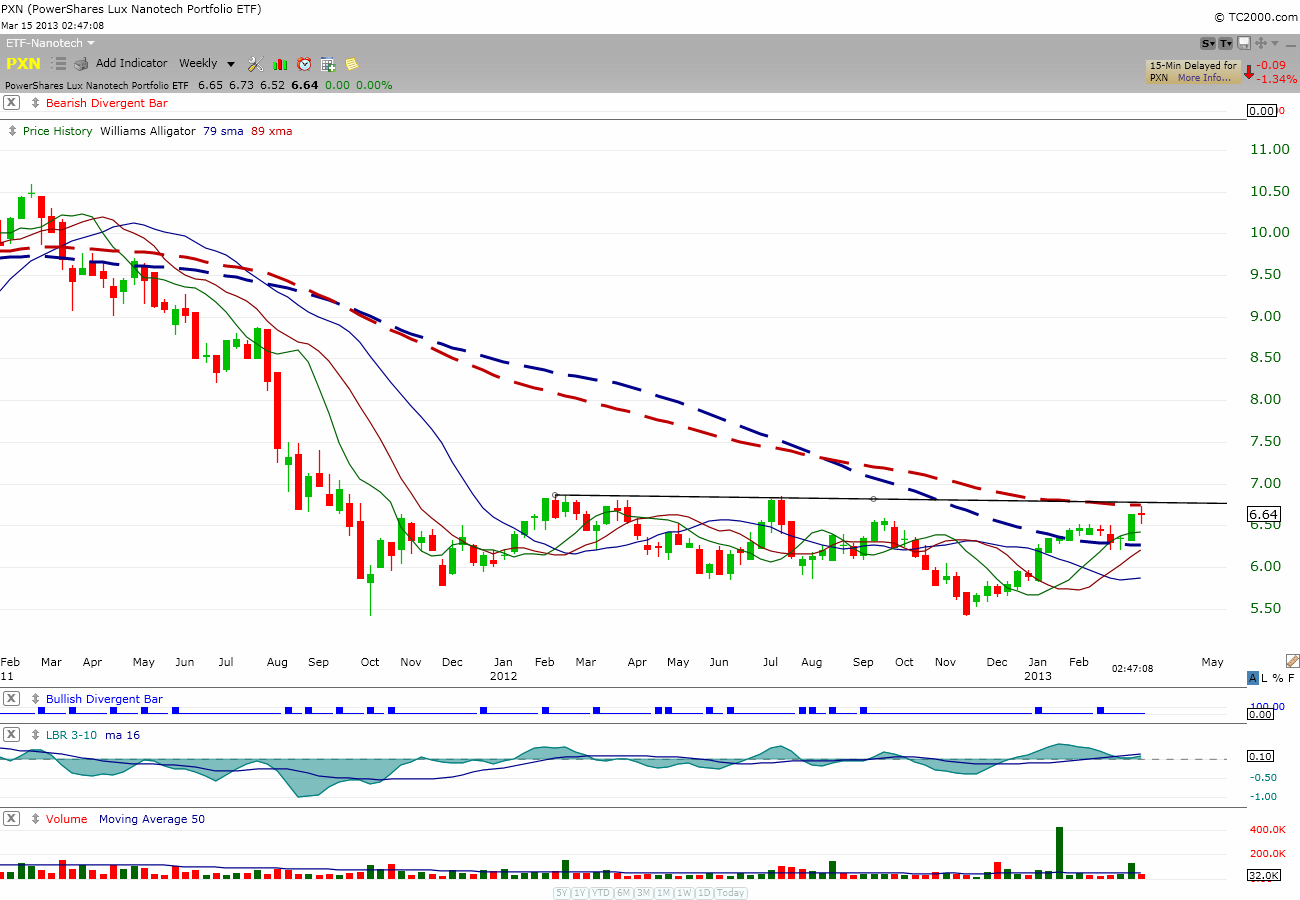
Task: Select the Today time range
Action: (x=730, y=893)
